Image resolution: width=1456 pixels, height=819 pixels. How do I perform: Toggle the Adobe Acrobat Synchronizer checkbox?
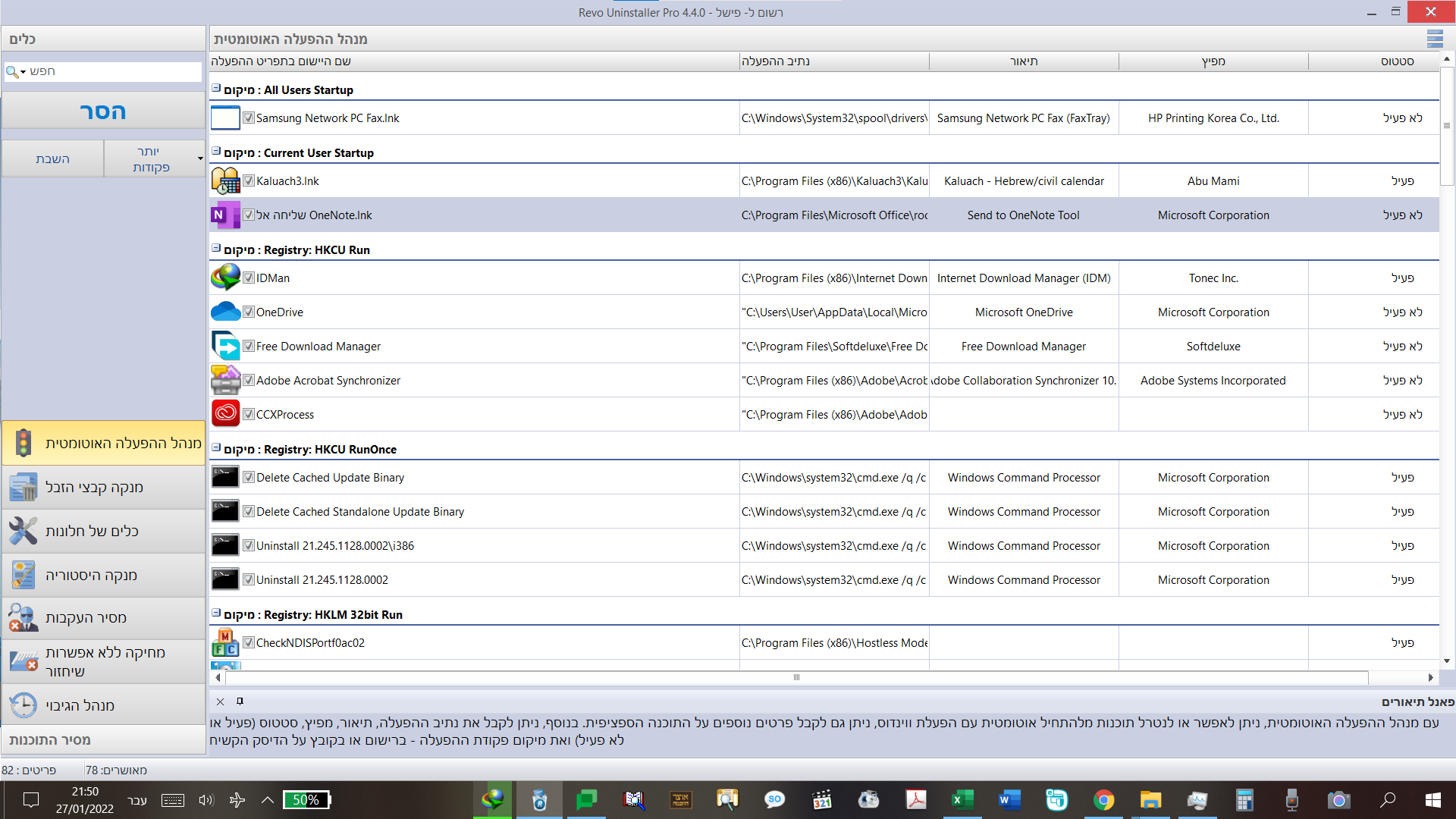point(248,380)
